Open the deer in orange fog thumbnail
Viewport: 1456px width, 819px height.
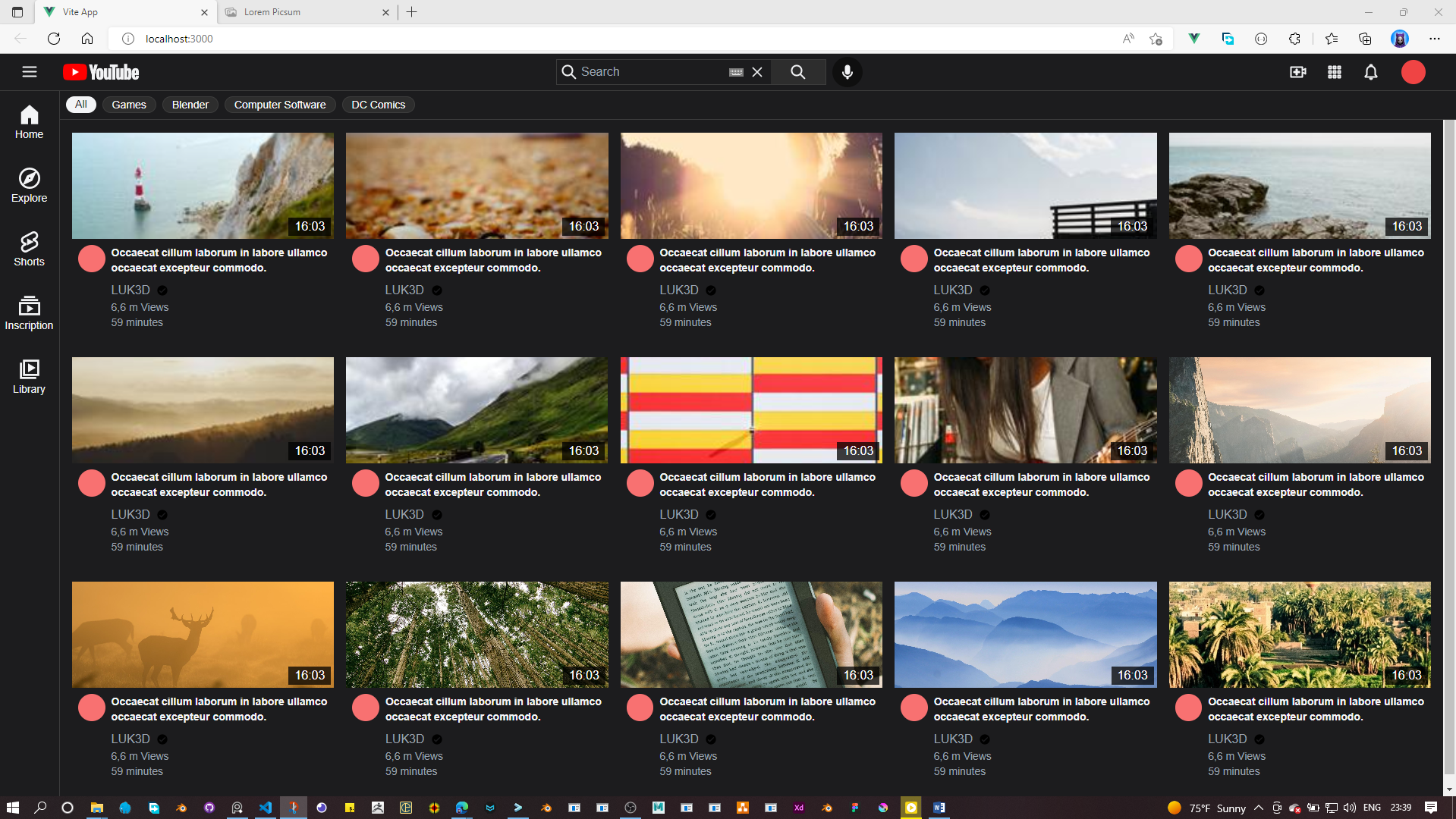click(203, 635)
